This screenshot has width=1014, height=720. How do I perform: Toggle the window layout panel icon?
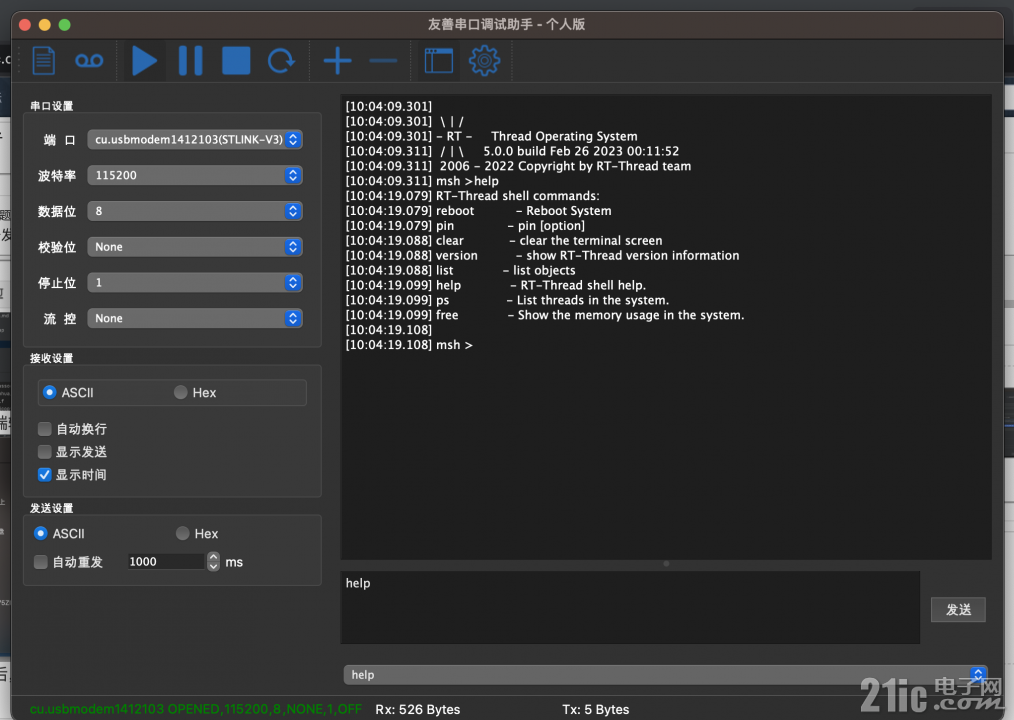pyautogui.click(x=438, y=61)
